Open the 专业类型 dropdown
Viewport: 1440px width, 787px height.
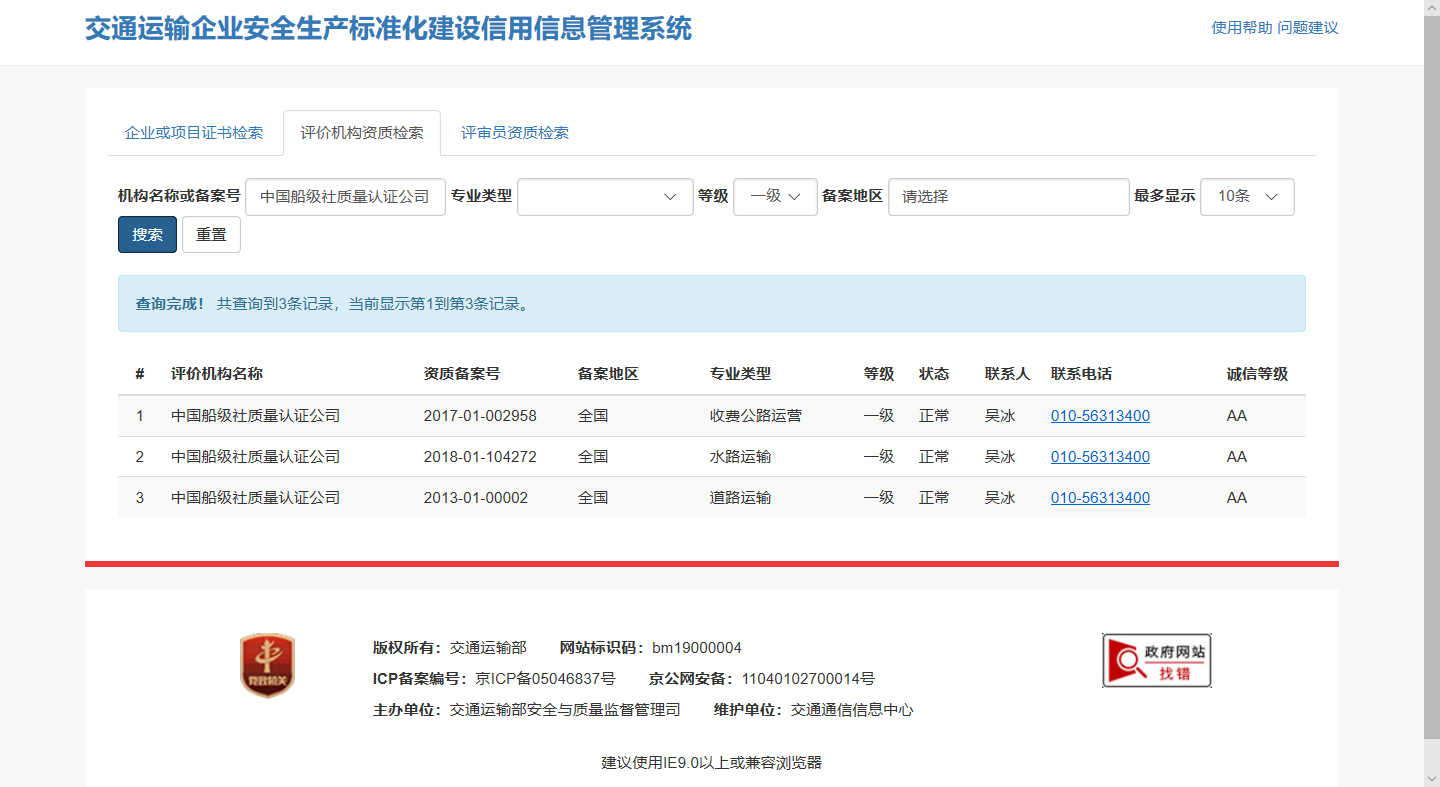605,197
